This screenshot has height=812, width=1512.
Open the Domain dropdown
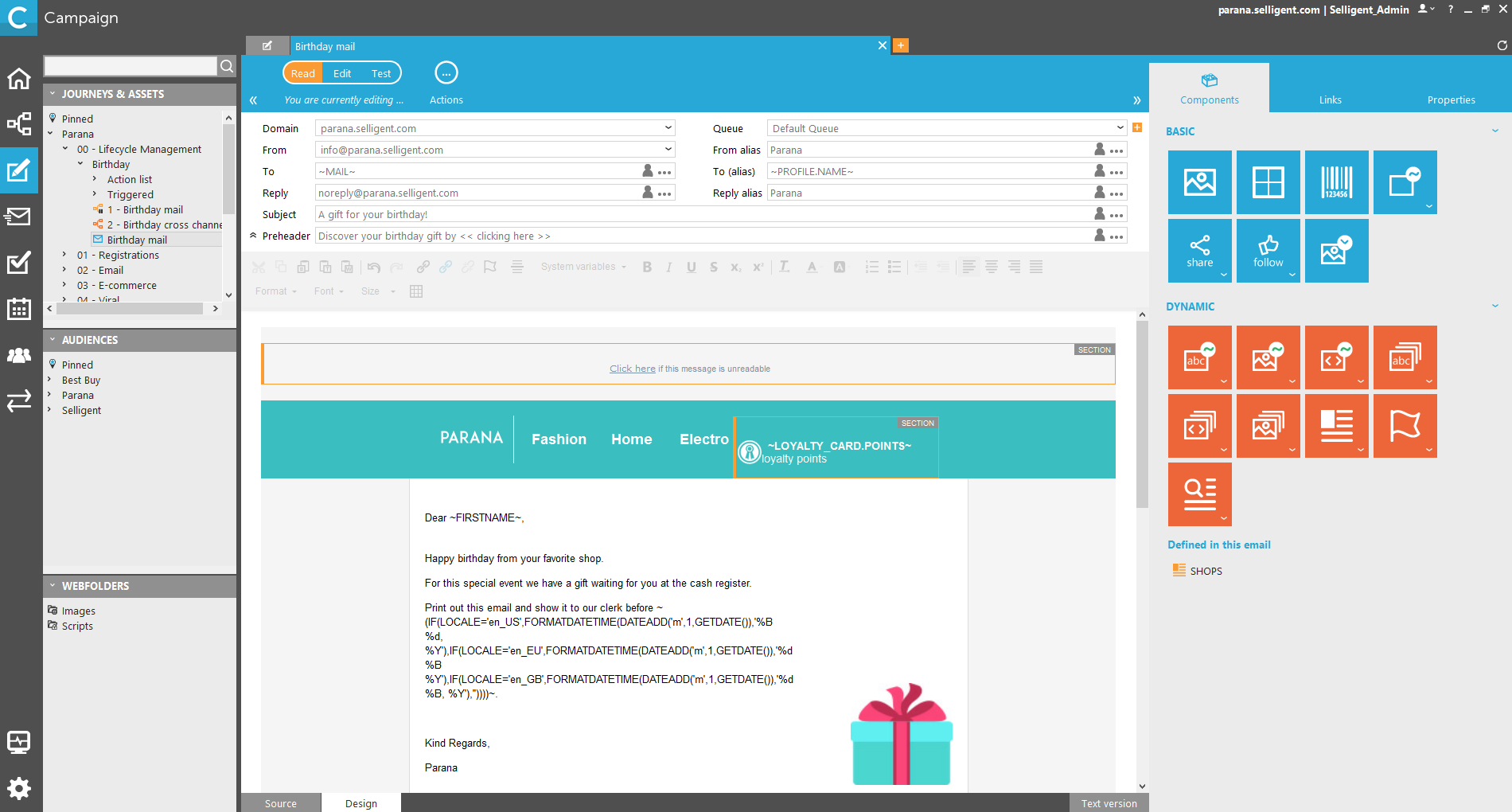click(668, 128)
